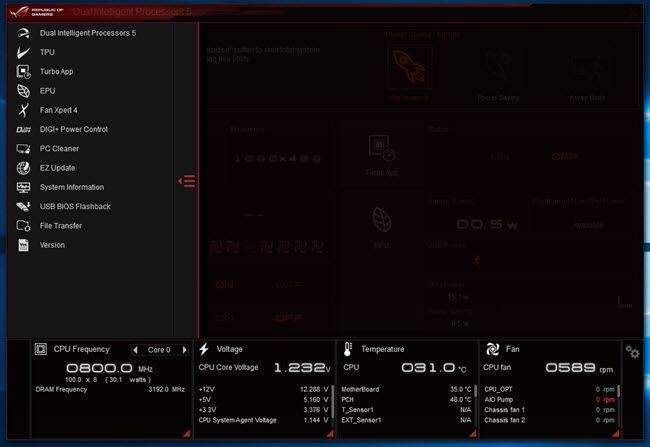The height and width of the screenshot is (447, 650).
Task: Click the File Transfer icon
Action: point(23,226)
